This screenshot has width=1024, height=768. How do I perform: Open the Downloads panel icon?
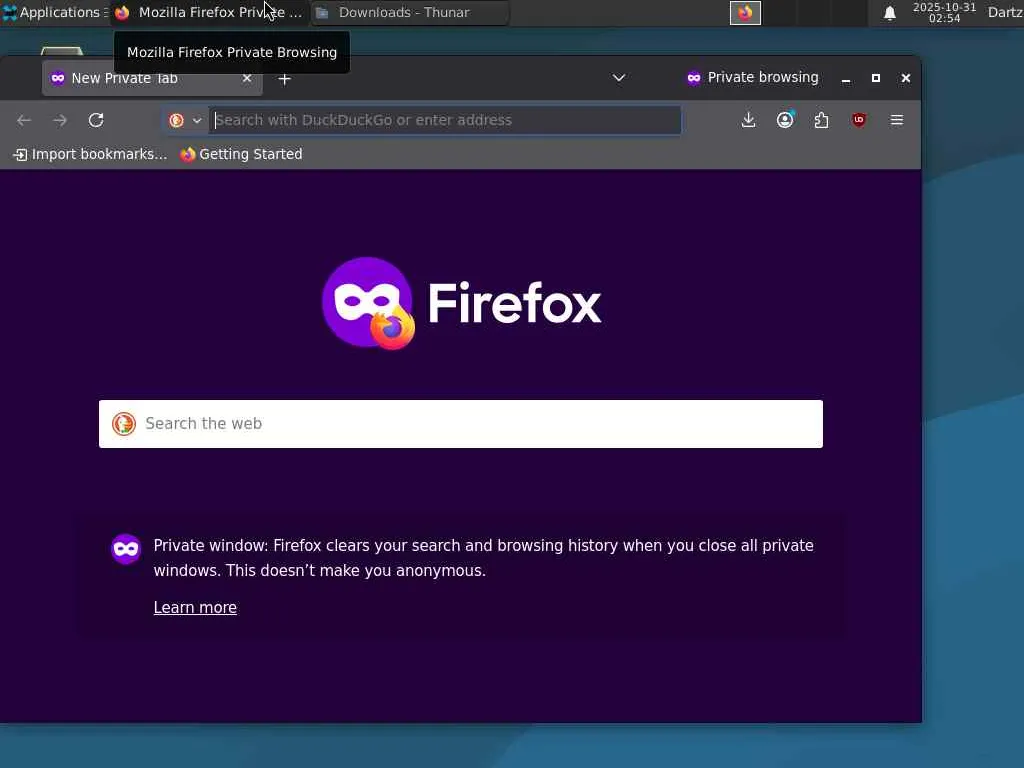click(748, 120)
